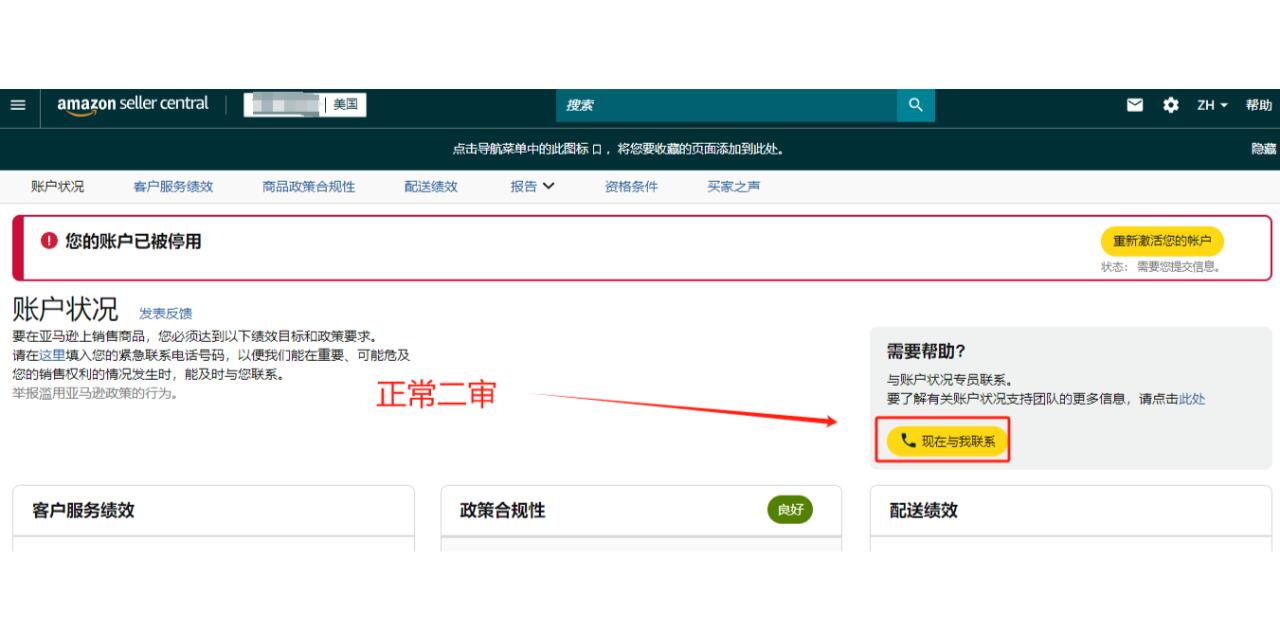Click the 与账户状况专员联系 text
Screen dimensions: 1280x639
tap(950, 380)
